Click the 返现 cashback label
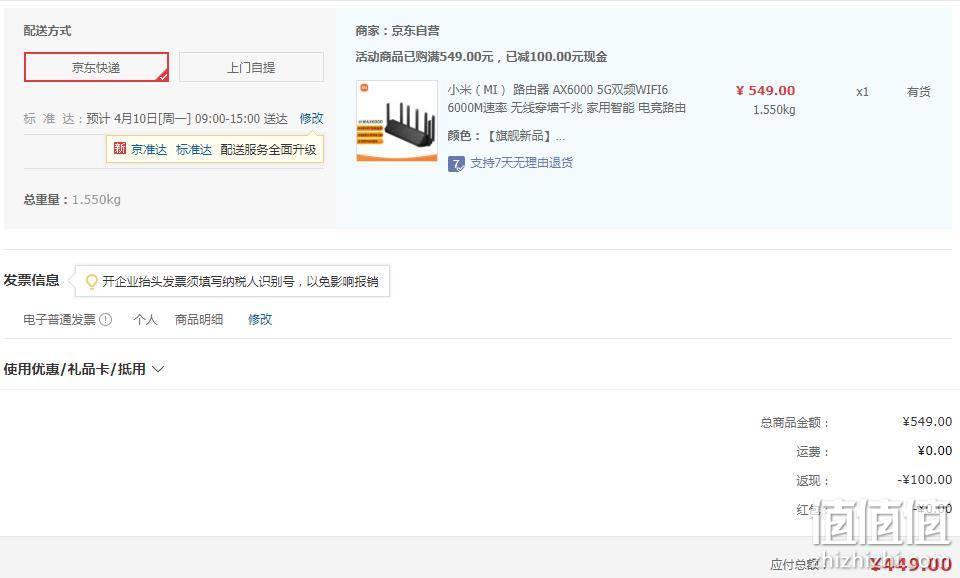Screen dimensions: 960x578 click(812, 481)
